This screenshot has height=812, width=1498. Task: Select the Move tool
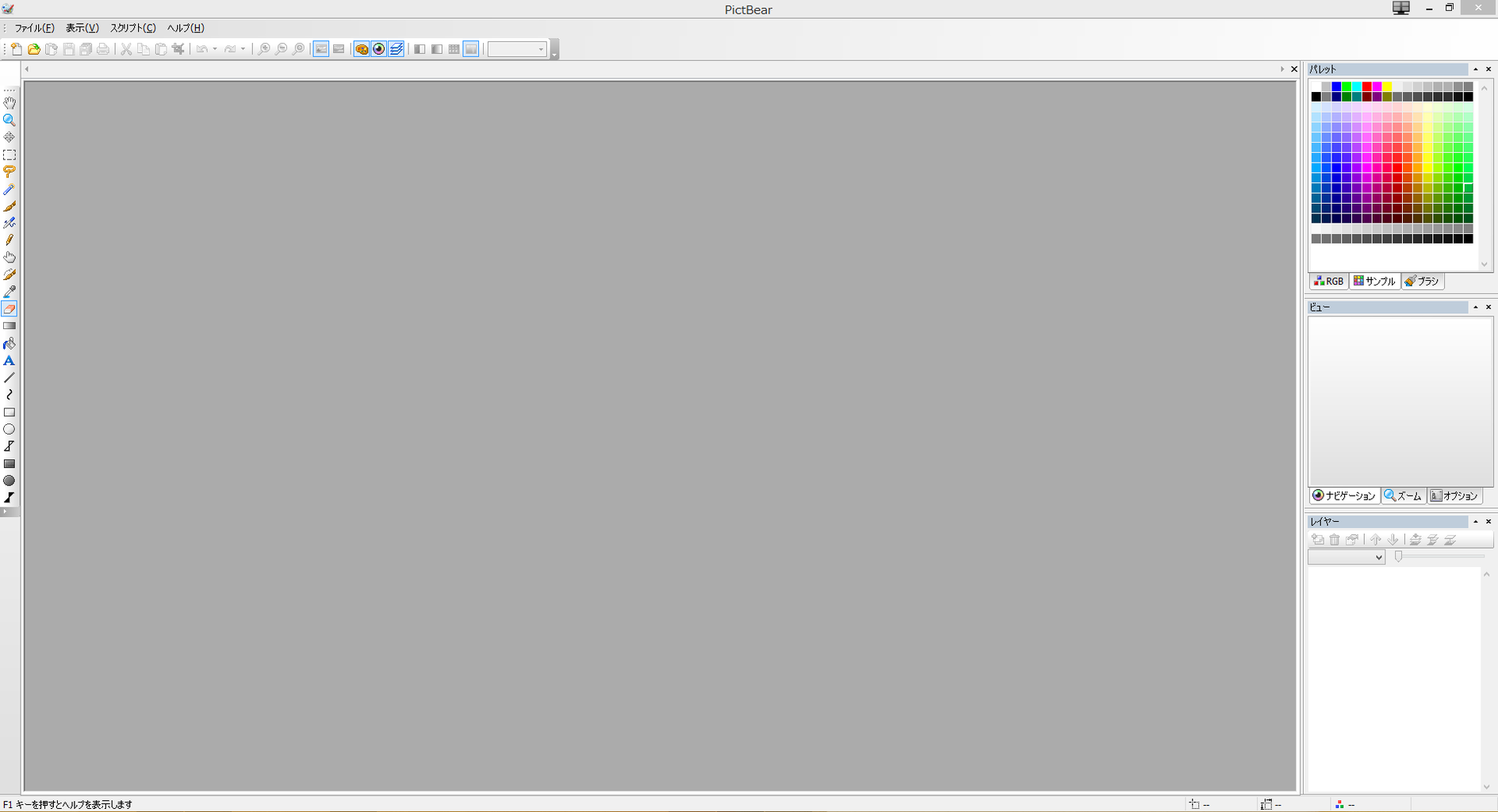point(10,137)
